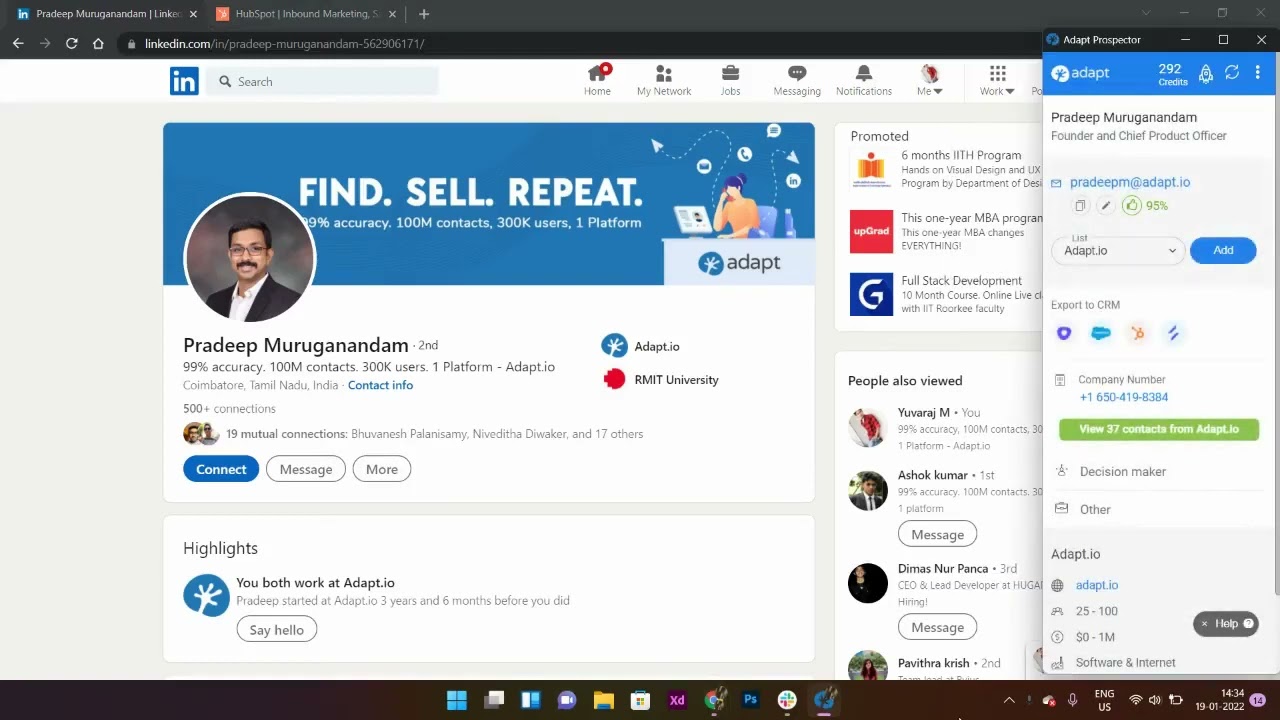
Task: Click 19 mutual connections link
Action: click(x=434, y=434)
